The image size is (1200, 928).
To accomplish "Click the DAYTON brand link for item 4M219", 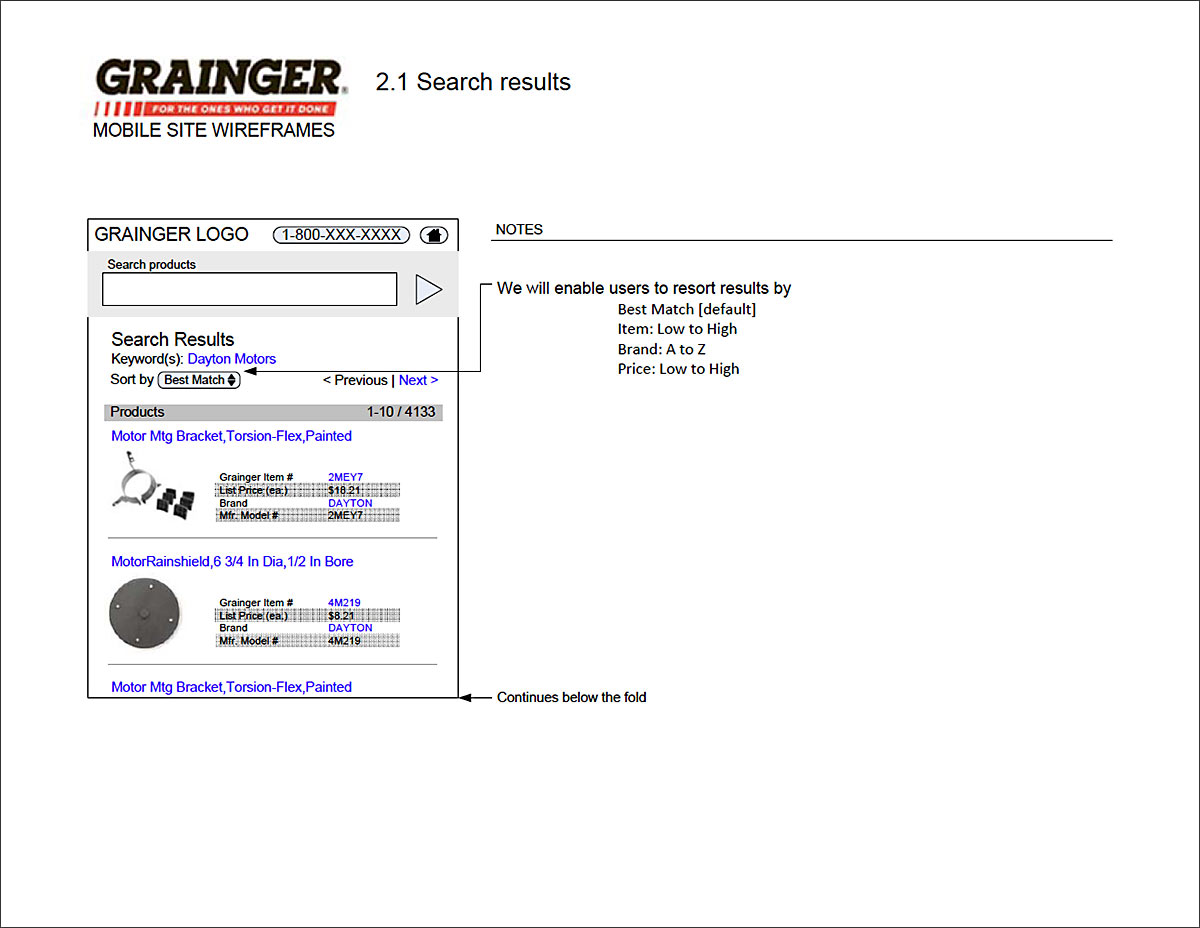I will (350, 628).
